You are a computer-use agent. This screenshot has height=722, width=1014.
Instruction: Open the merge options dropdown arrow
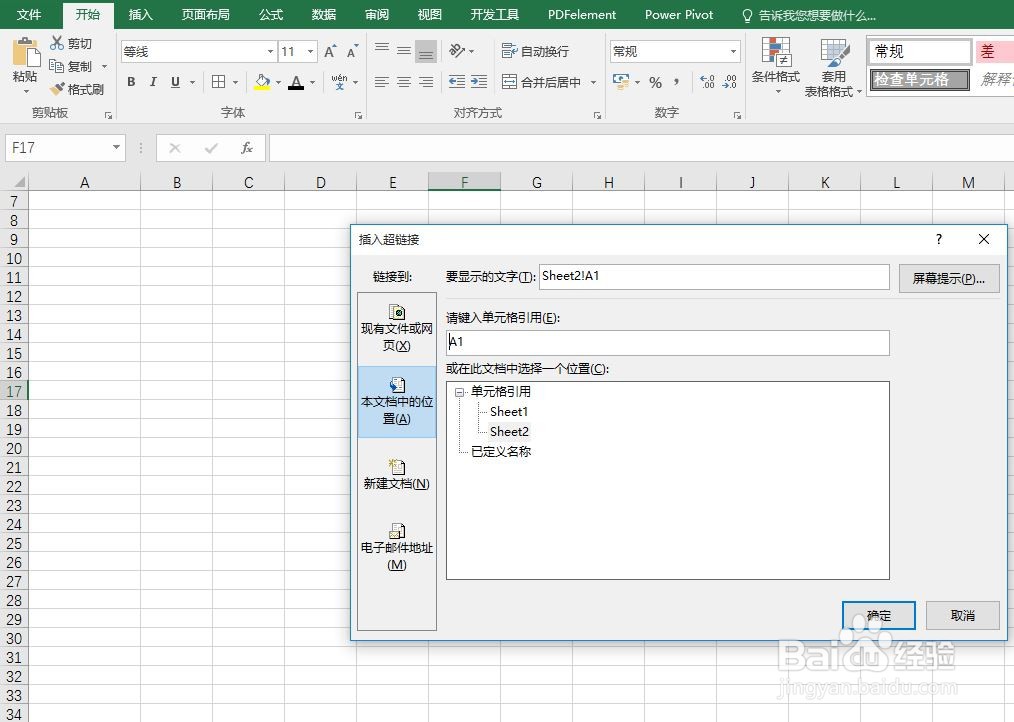pos(593,82)
